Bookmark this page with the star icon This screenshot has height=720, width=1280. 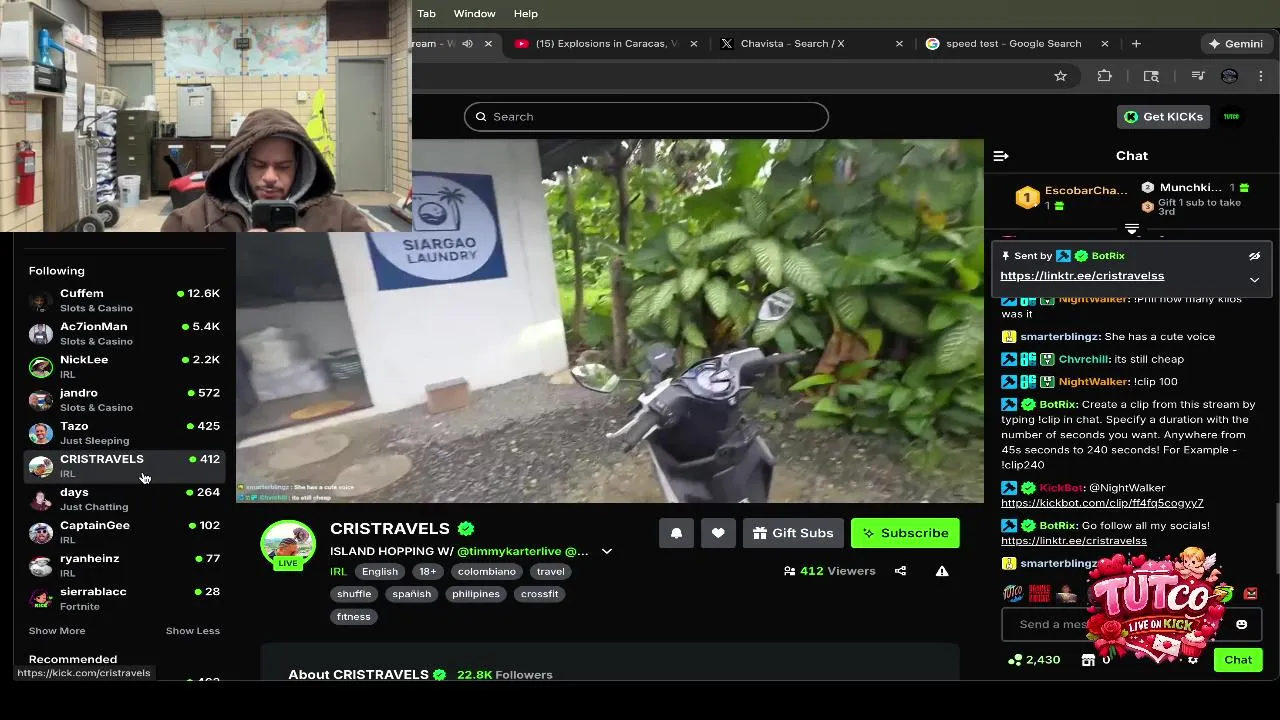tap(1060, 76)
